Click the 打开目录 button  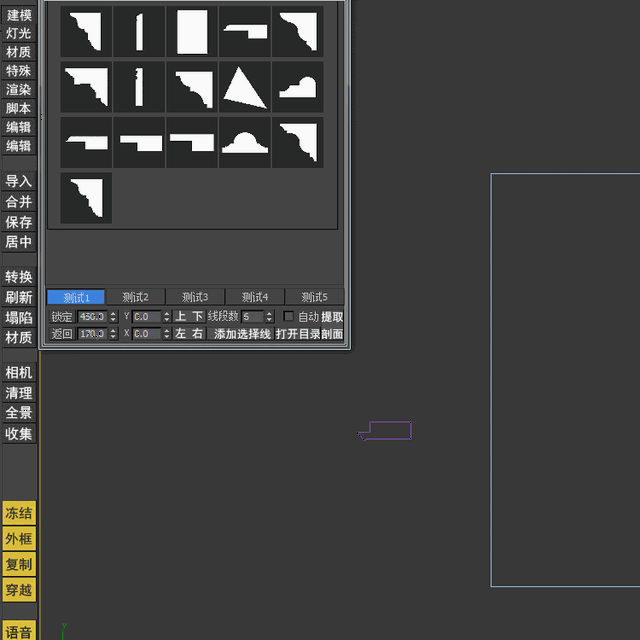pos(298,334)
